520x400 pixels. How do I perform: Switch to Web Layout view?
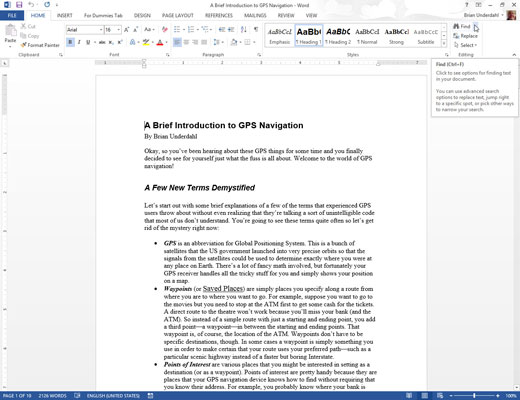440,396
